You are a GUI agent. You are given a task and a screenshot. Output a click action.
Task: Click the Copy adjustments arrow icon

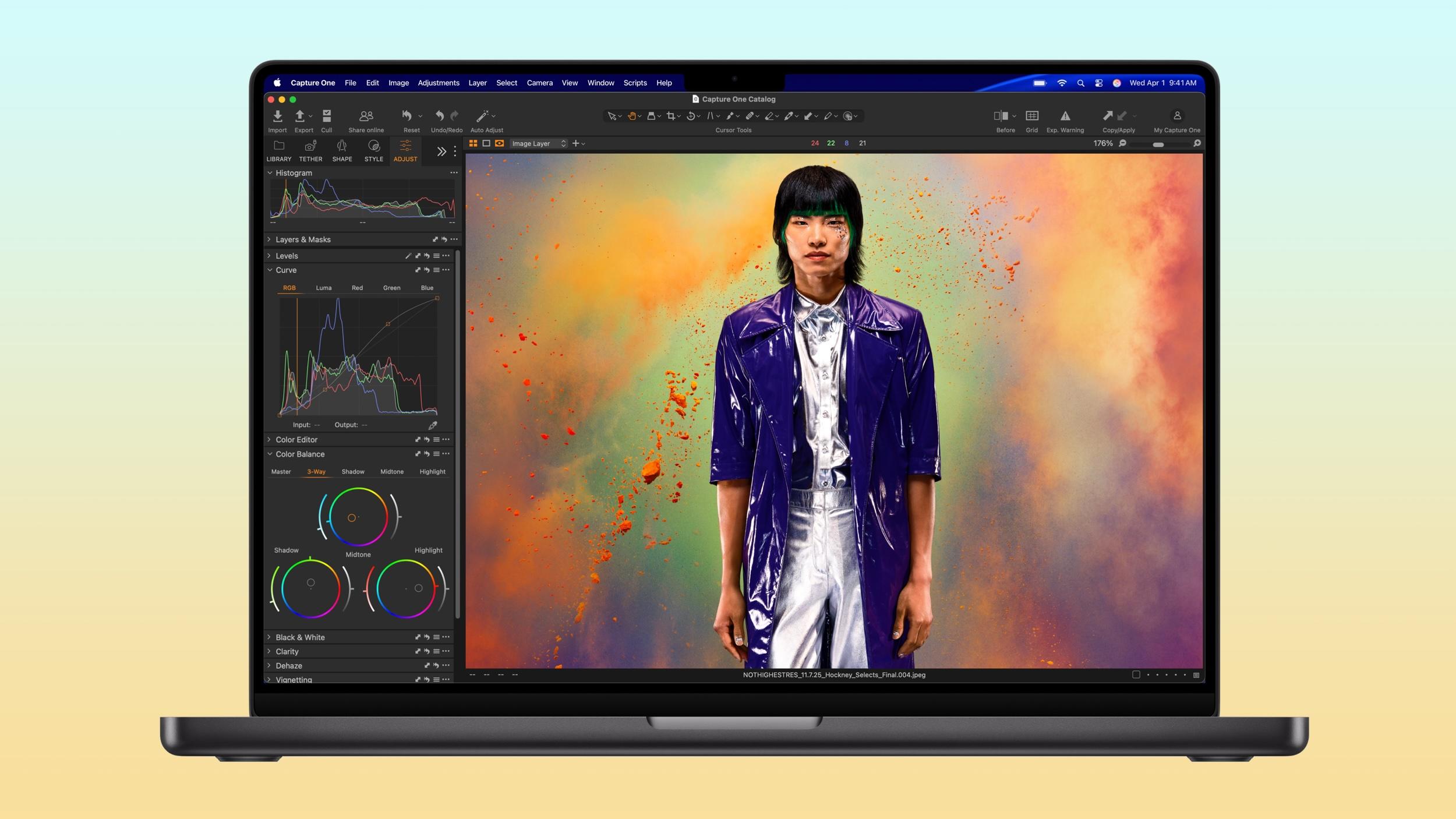click(x=1108, y=116)
